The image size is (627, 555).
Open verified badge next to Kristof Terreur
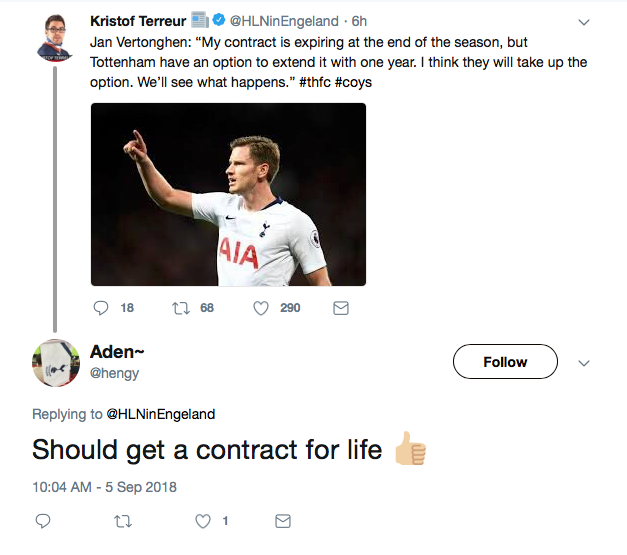coord(219,20)
